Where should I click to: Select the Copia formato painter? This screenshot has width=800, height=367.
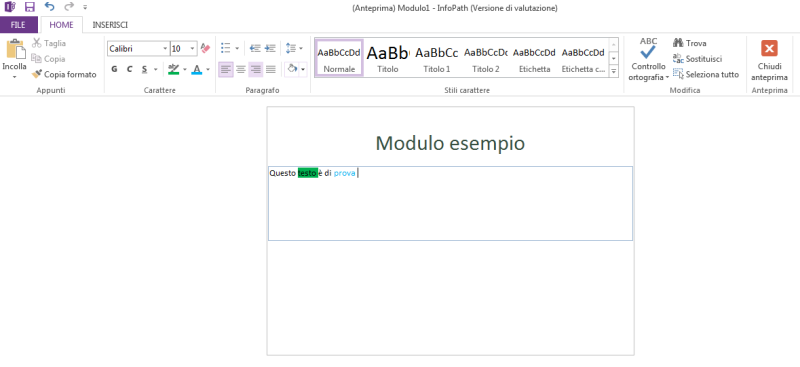[64, 75]
